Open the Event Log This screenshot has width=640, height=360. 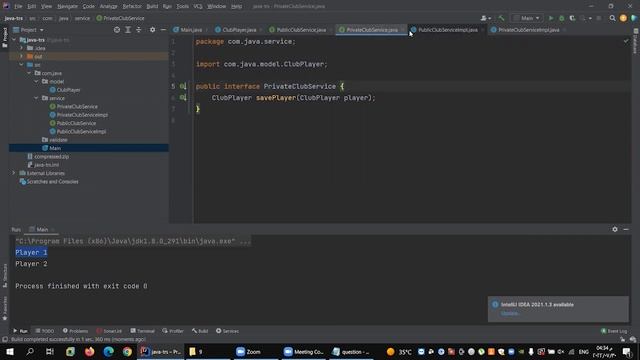click(614, 331)
